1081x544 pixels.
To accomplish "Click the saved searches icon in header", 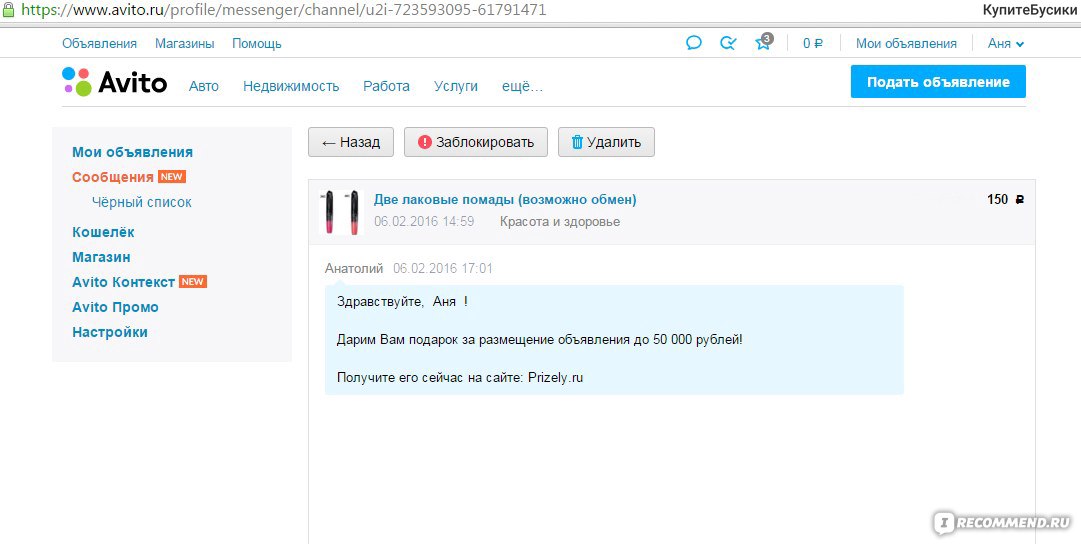I will click(x=728, y=43).
